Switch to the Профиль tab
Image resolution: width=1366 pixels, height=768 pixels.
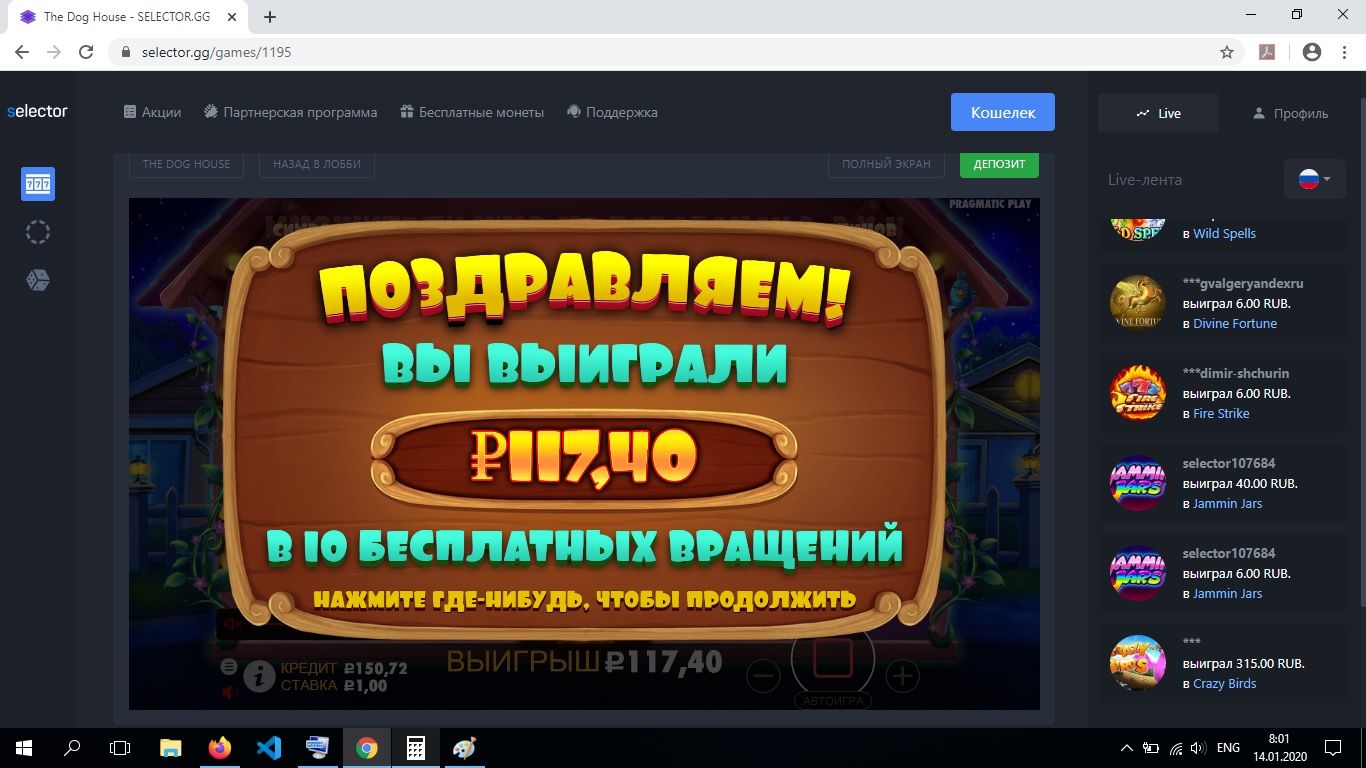pos(1290,113)
